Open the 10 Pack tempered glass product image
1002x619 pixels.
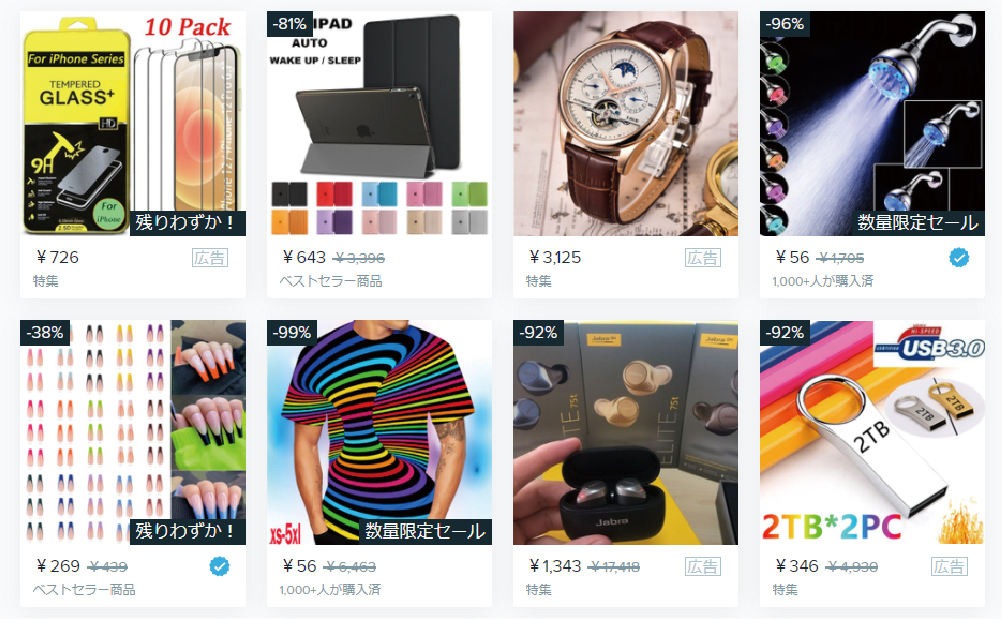click(x=133, y=123)
